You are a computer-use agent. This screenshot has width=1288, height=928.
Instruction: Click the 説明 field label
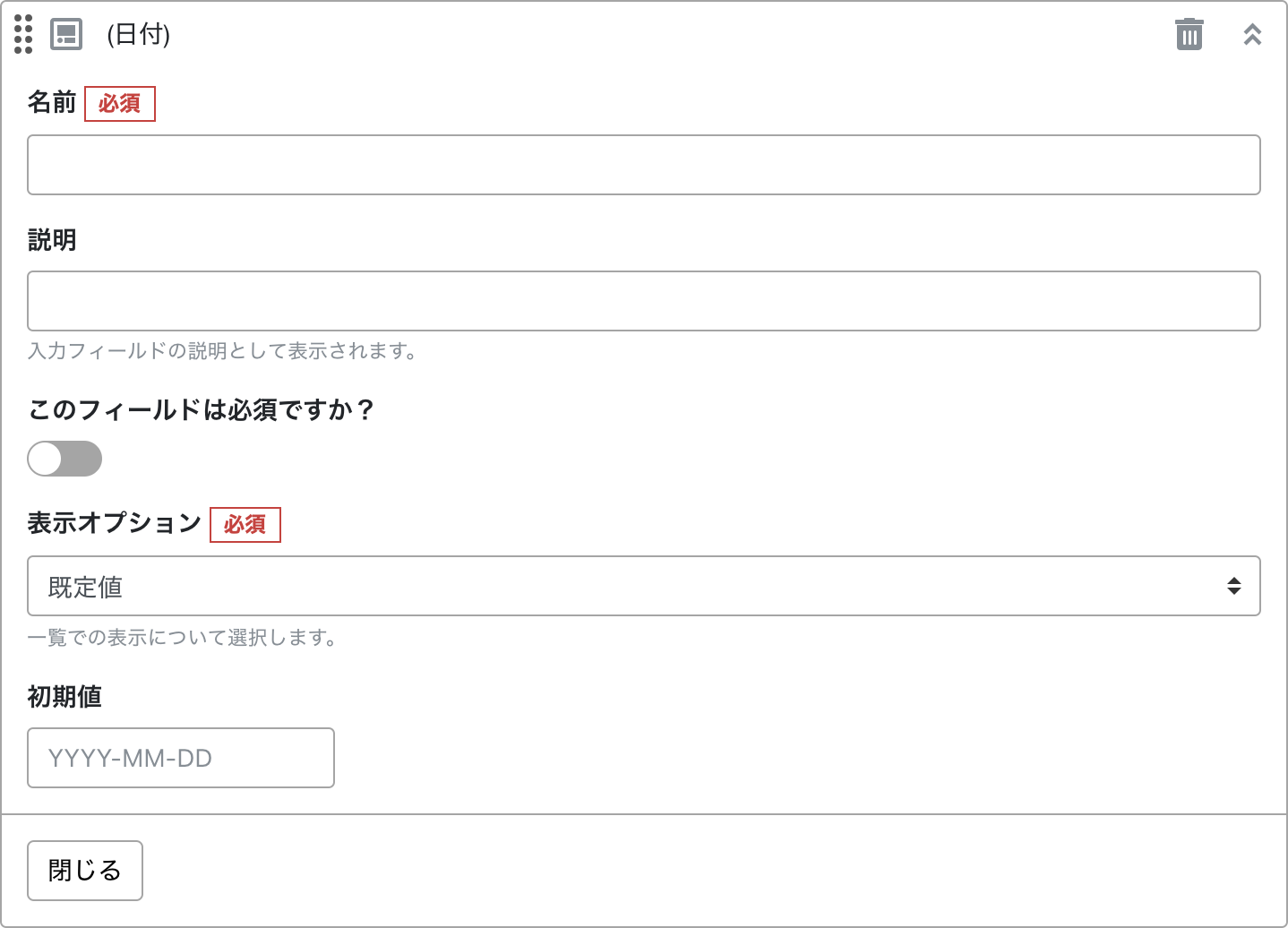(52, 240)
